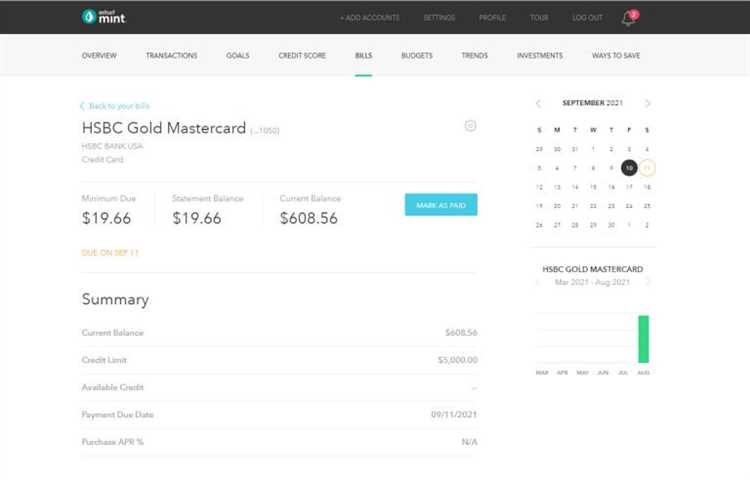The width and height of the screenshot is (750, 480).
Task: Click the Summary heading
Action: pos(115,299)
